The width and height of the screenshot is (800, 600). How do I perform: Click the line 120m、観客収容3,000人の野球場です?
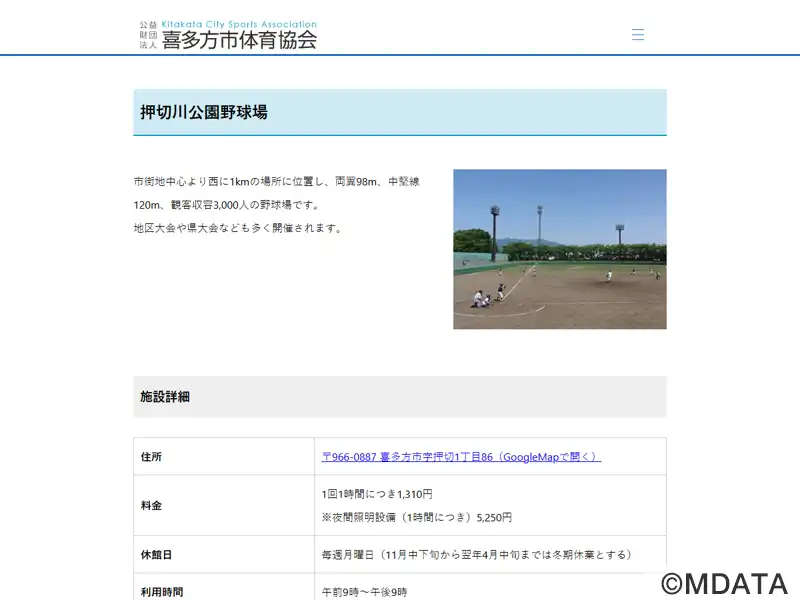(x=228, y=205)
